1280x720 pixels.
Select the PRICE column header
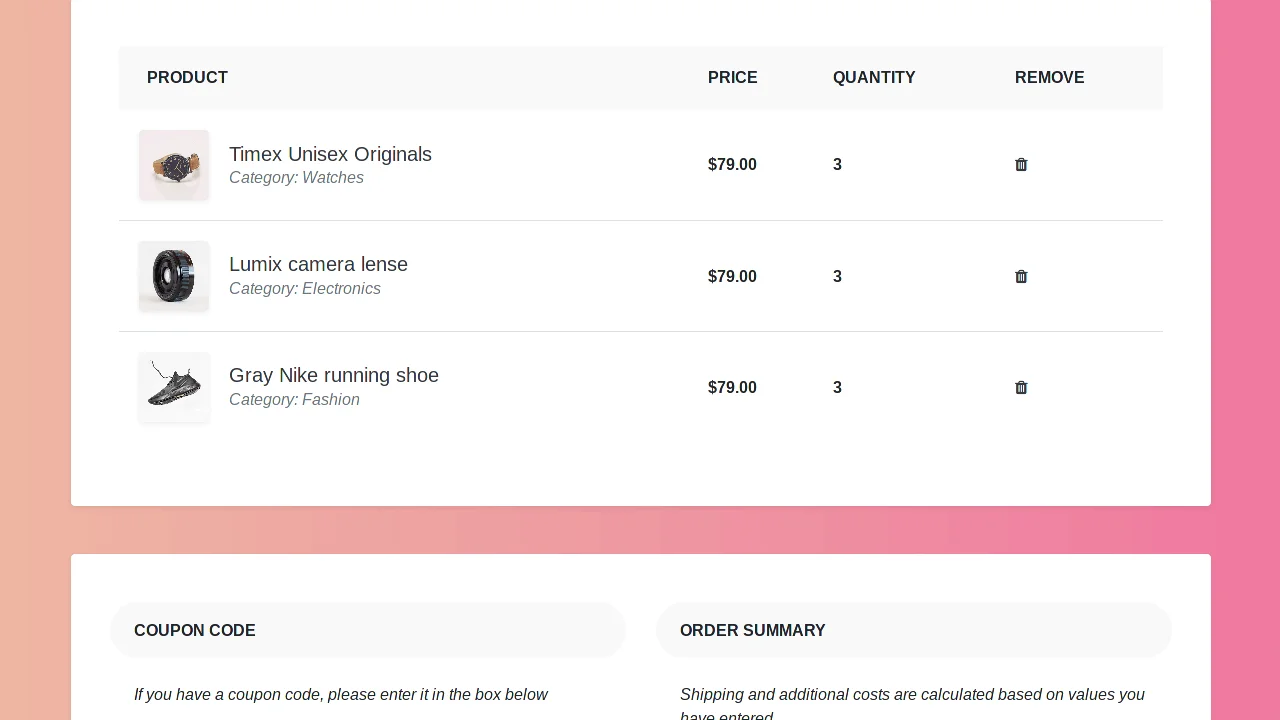click(x=733, y=77)
